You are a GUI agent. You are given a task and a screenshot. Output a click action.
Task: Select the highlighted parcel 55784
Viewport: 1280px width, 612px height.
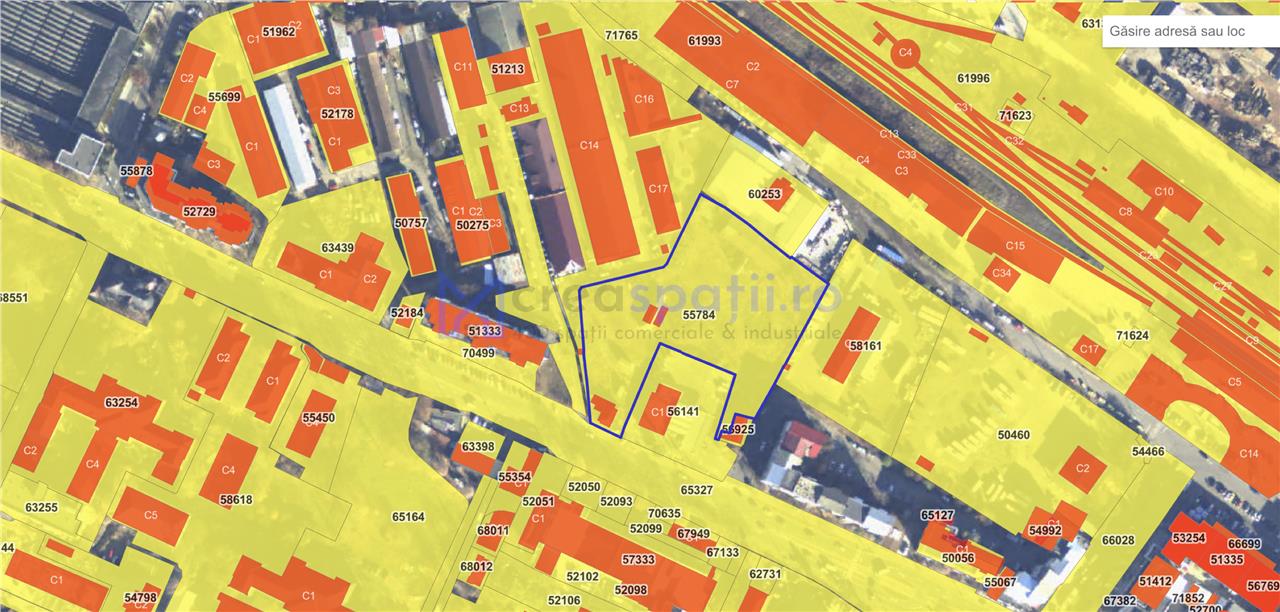tap(700, 314)
